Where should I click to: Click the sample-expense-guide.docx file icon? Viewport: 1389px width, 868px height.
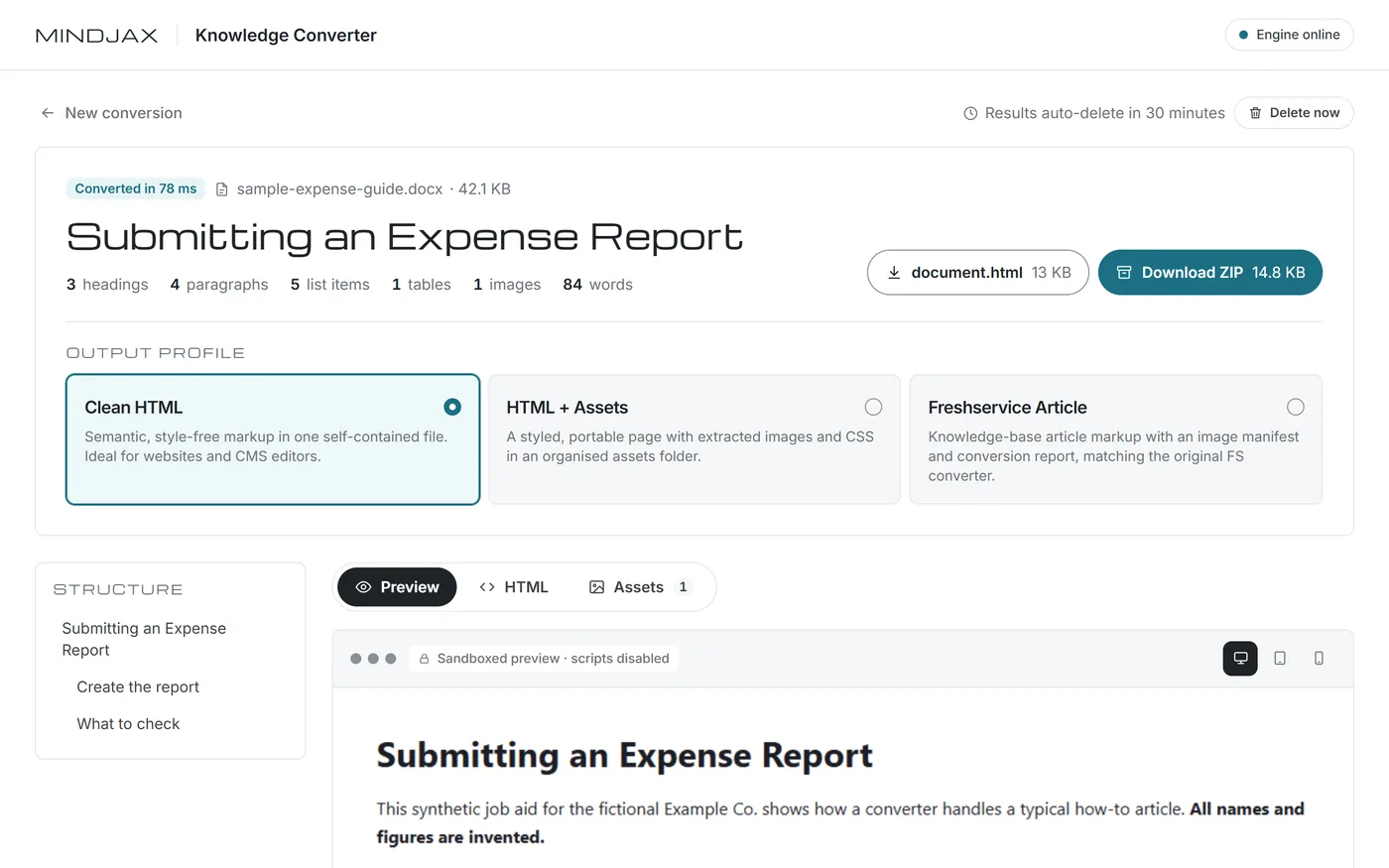click(x=222, y=189)
